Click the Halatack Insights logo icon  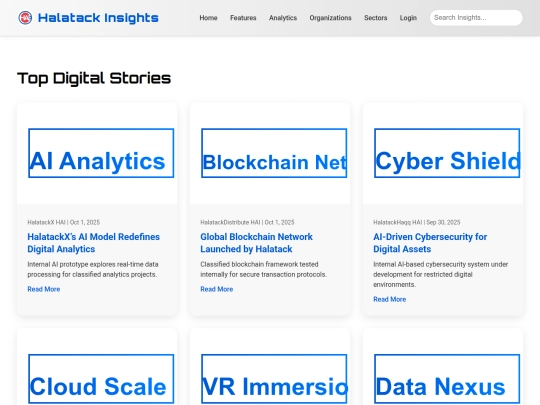25,18
